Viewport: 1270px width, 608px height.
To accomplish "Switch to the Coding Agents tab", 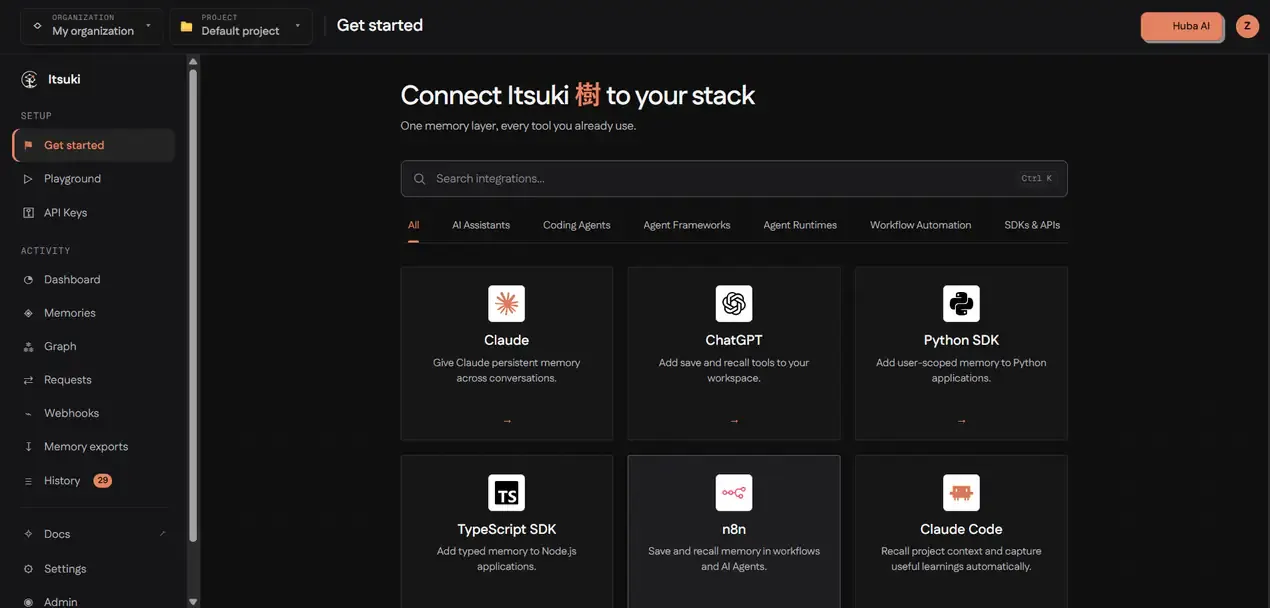I will pos(576,225).
